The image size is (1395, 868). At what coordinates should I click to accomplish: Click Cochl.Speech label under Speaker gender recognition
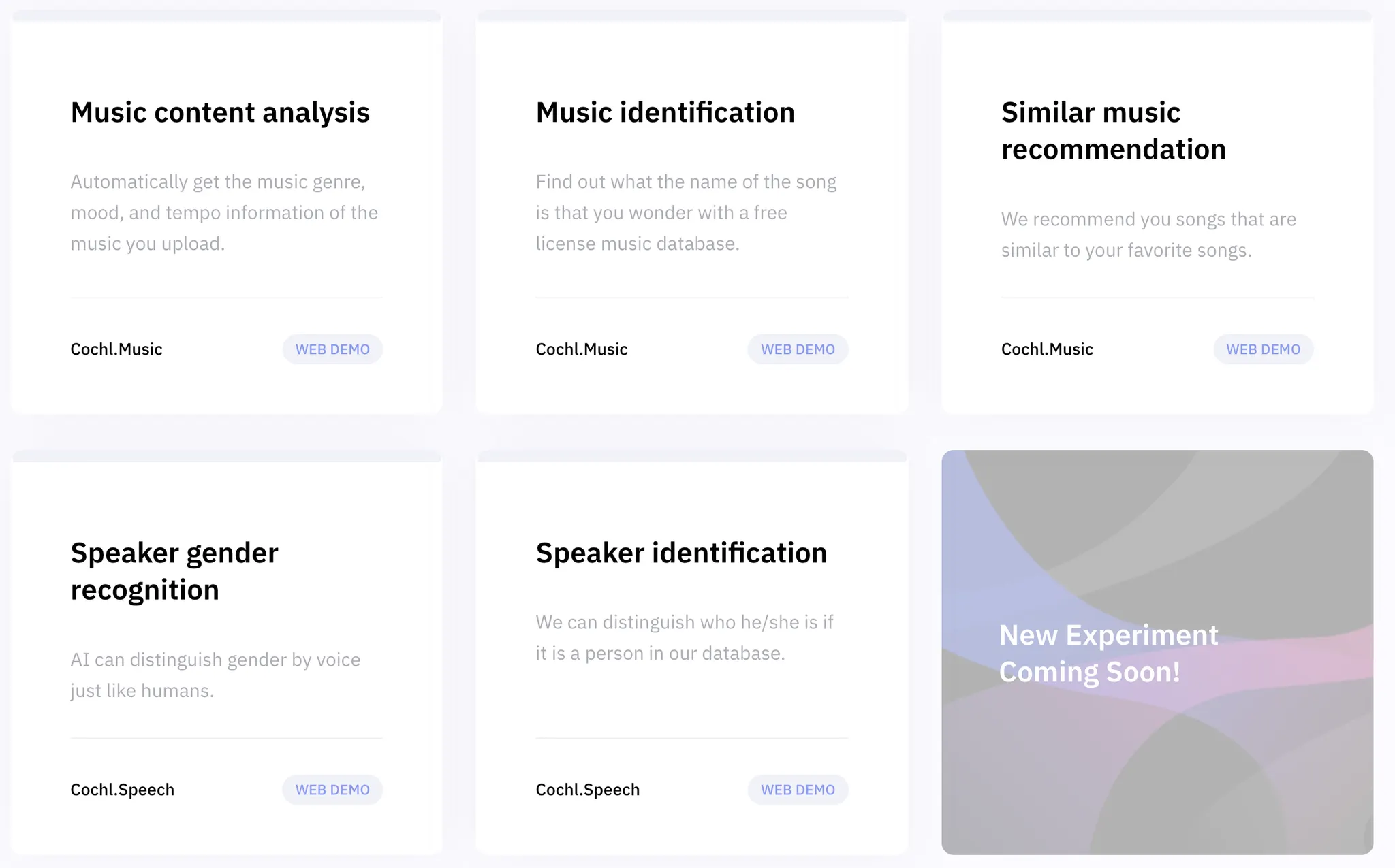point(123,790)
